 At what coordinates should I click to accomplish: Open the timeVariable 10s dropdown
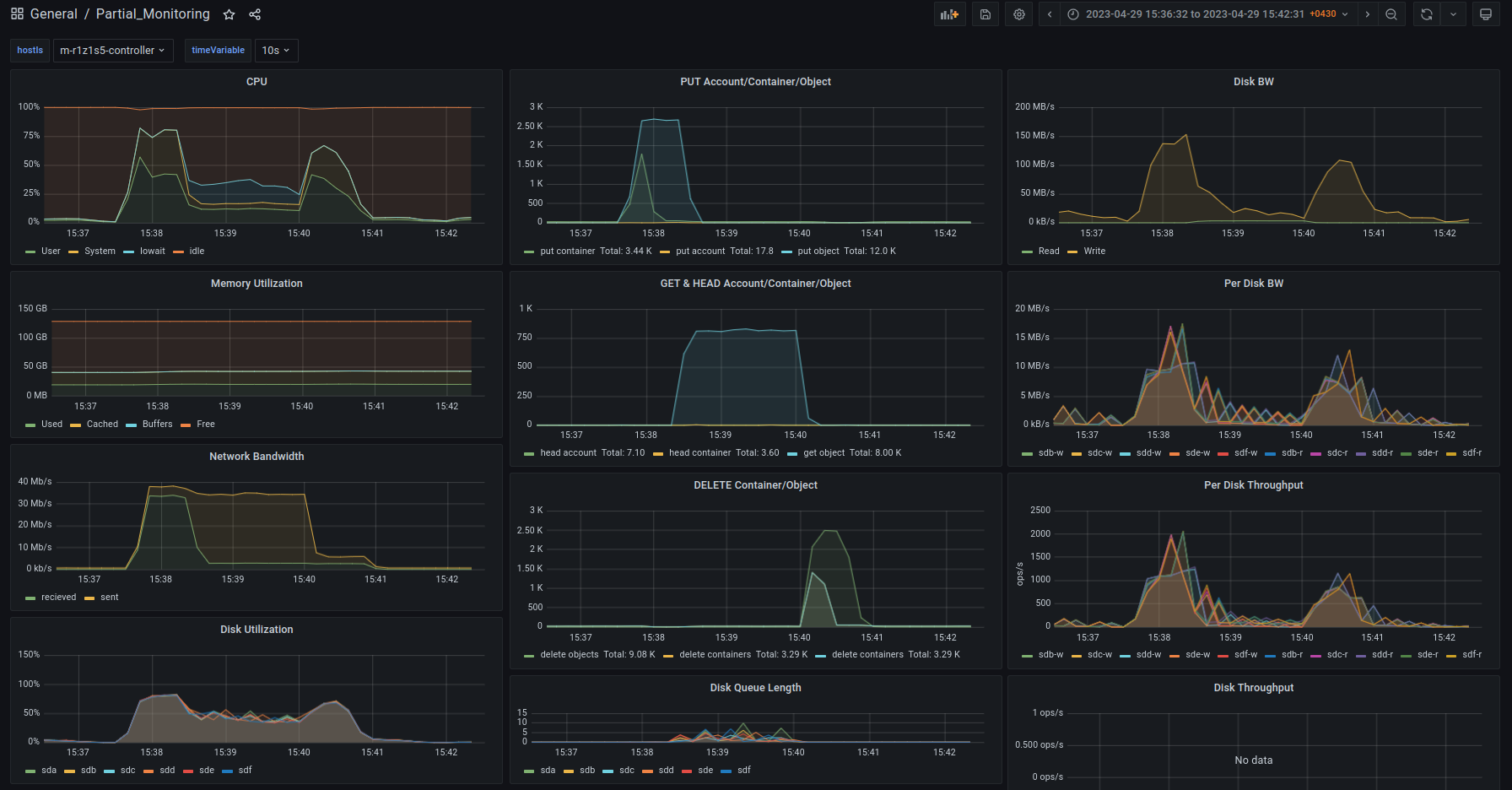276,51
